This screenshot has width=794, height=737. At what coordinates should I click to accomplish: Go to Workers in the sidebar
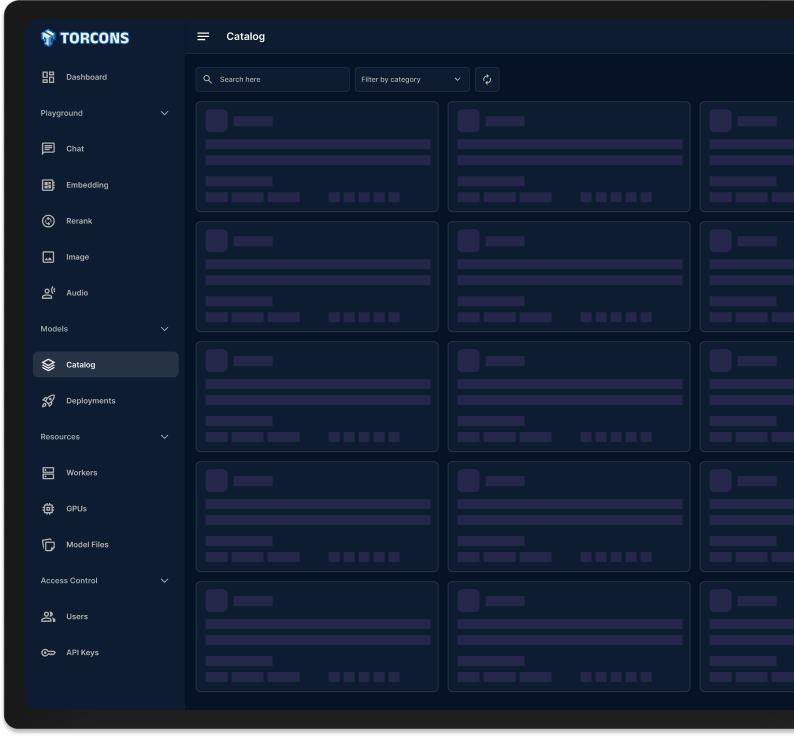(82, 473)
